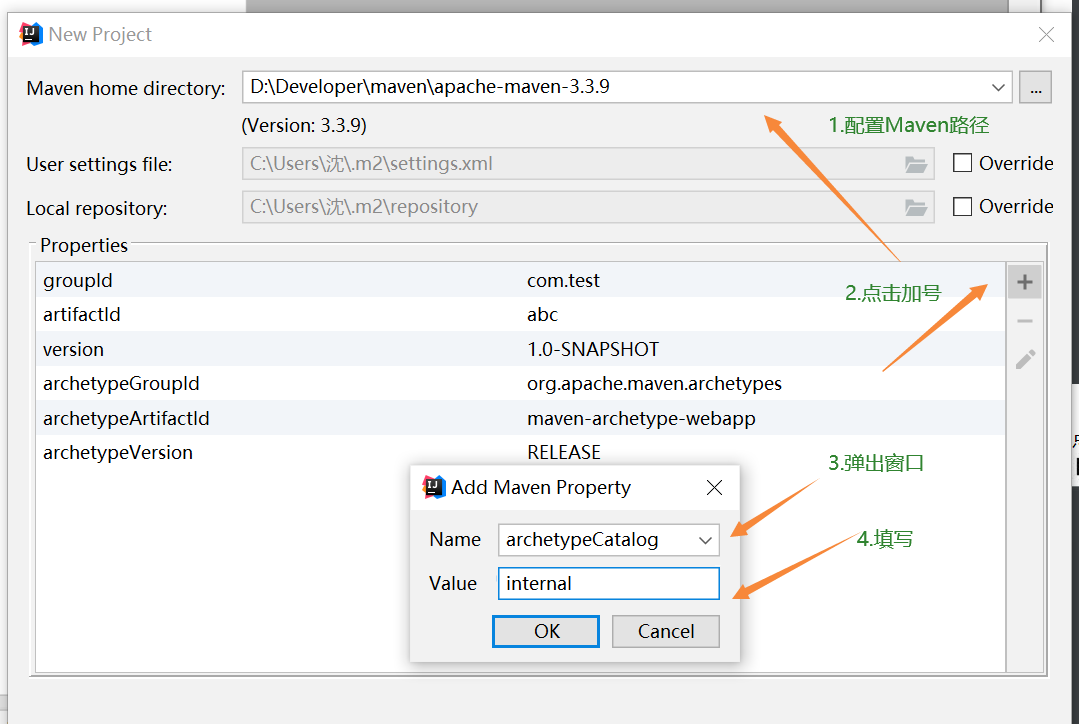Enable Override for User settings file

pyautogui.click(x=962, y=163)
